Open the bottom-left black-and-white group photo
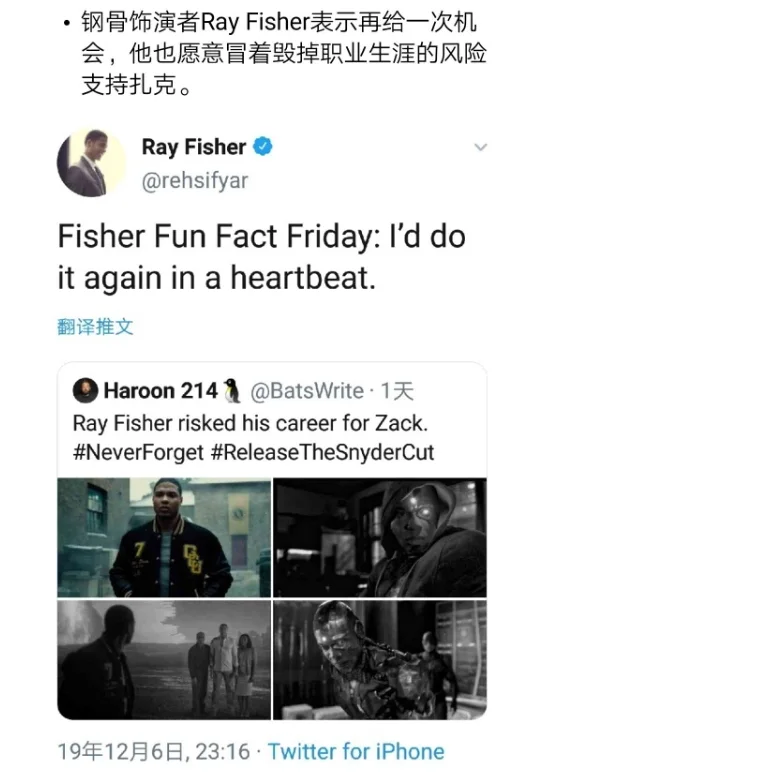 coord(164,659)
